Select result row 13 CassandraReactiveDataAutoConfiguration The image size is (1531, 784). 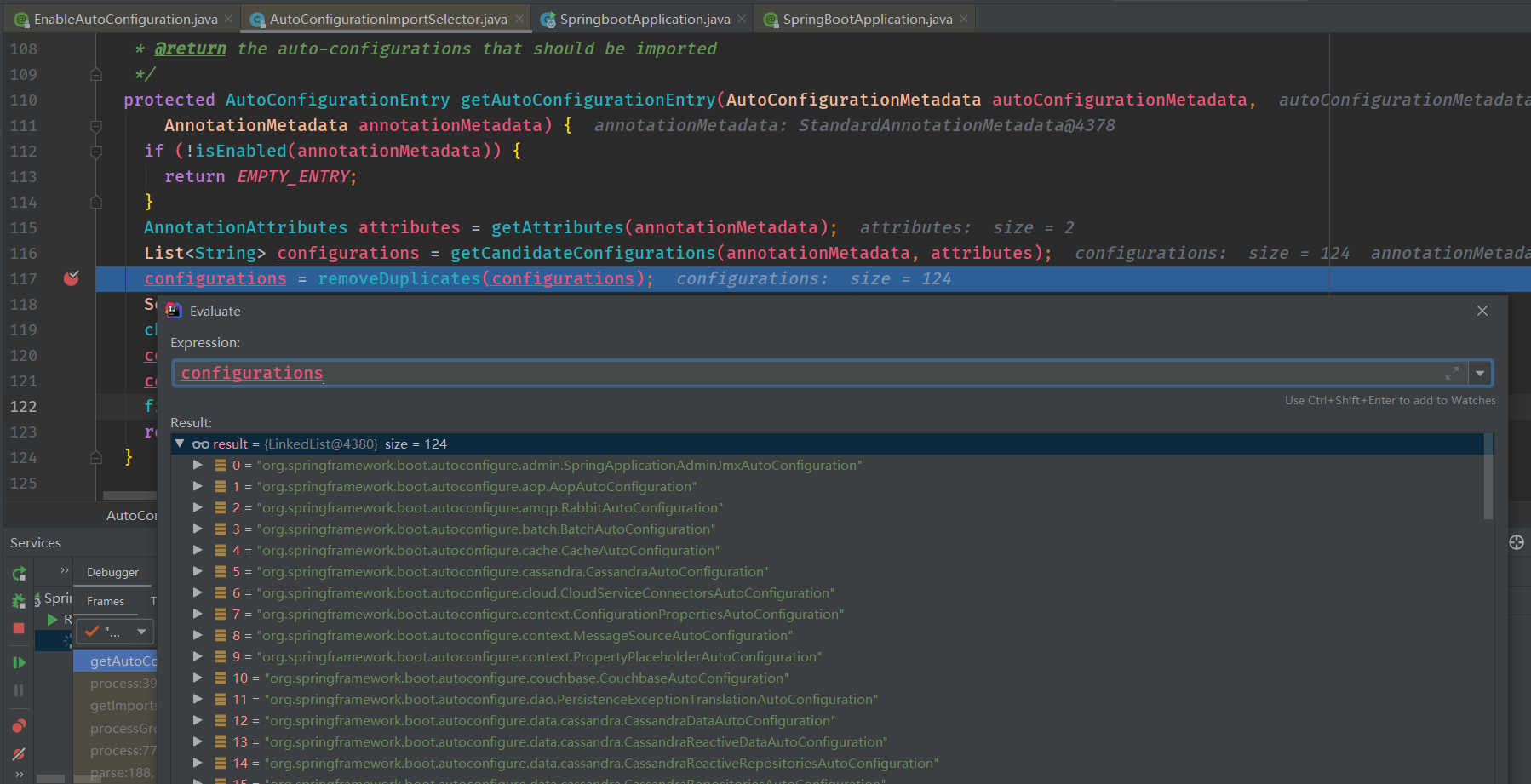(826, 741)
